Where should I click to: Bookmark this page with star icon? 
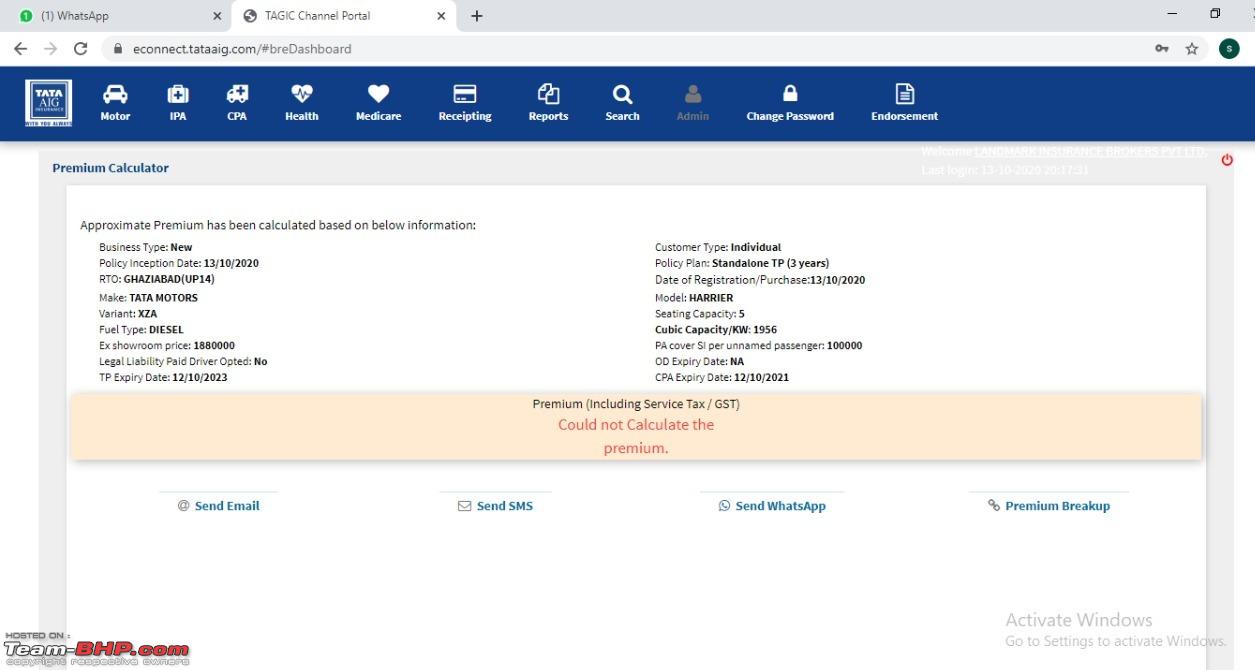pos(1192,48)
